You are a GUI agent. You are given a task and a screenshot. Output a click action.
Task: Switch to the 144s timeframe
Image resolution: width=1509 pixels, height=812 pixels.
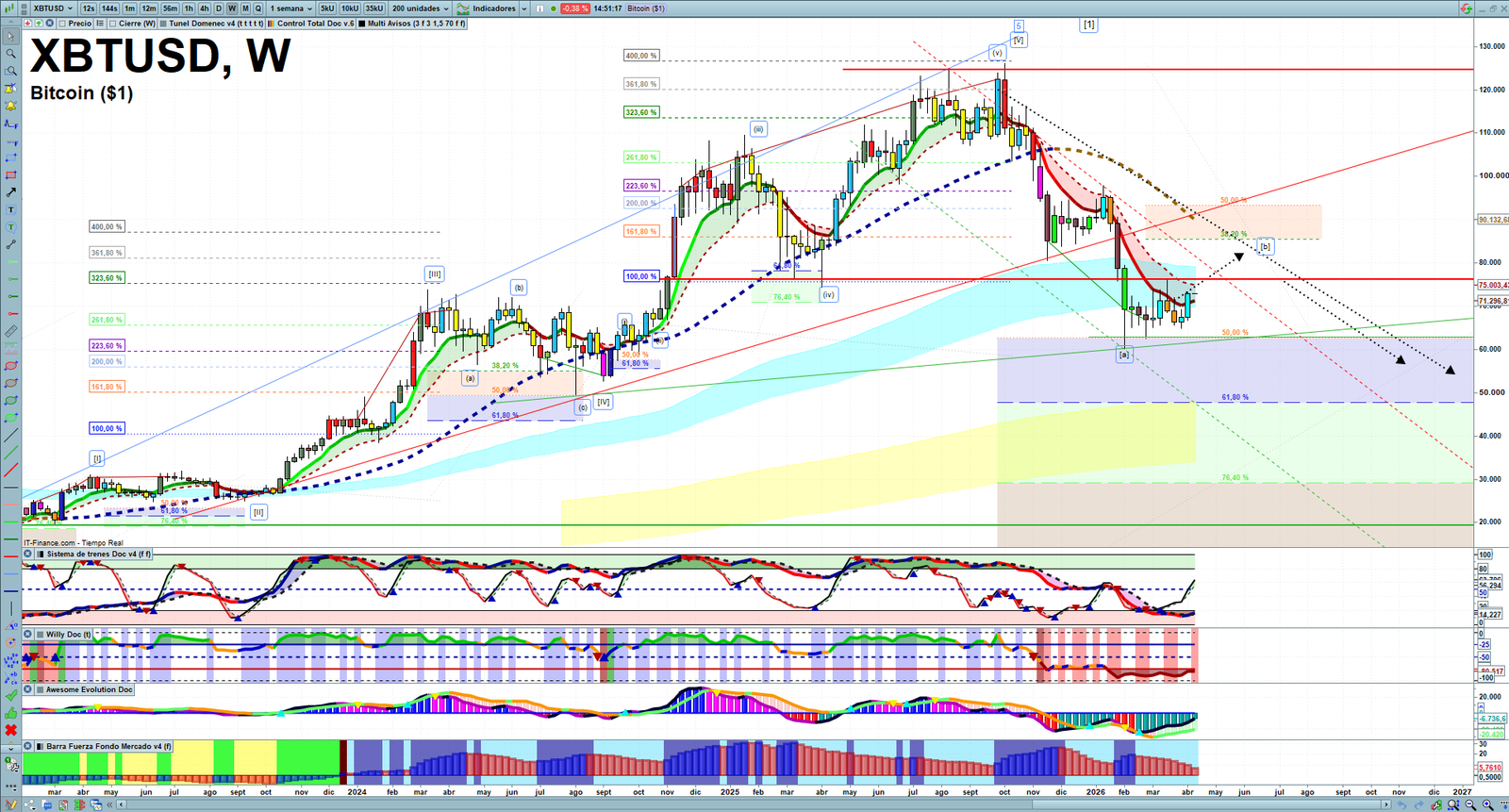coord(109,8)
